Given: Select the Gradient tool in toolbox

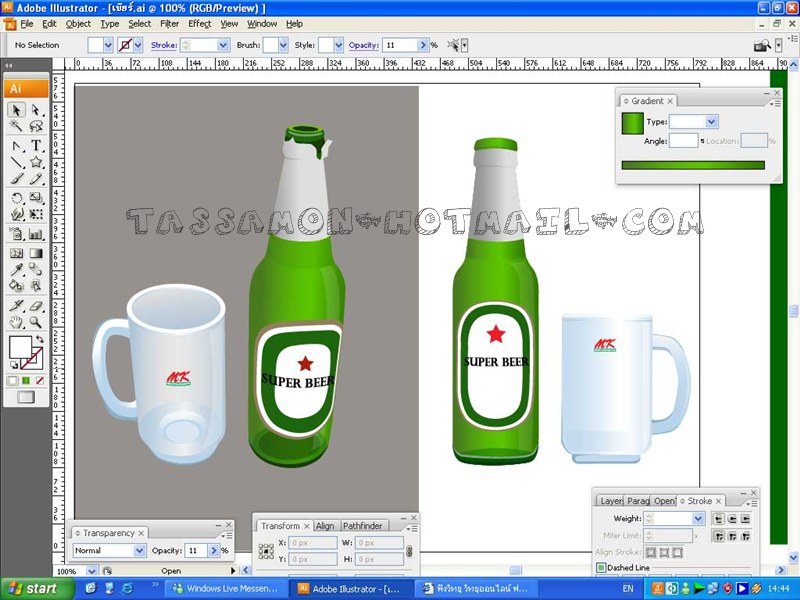Looking at the screenshot, I should click(36, 253).
